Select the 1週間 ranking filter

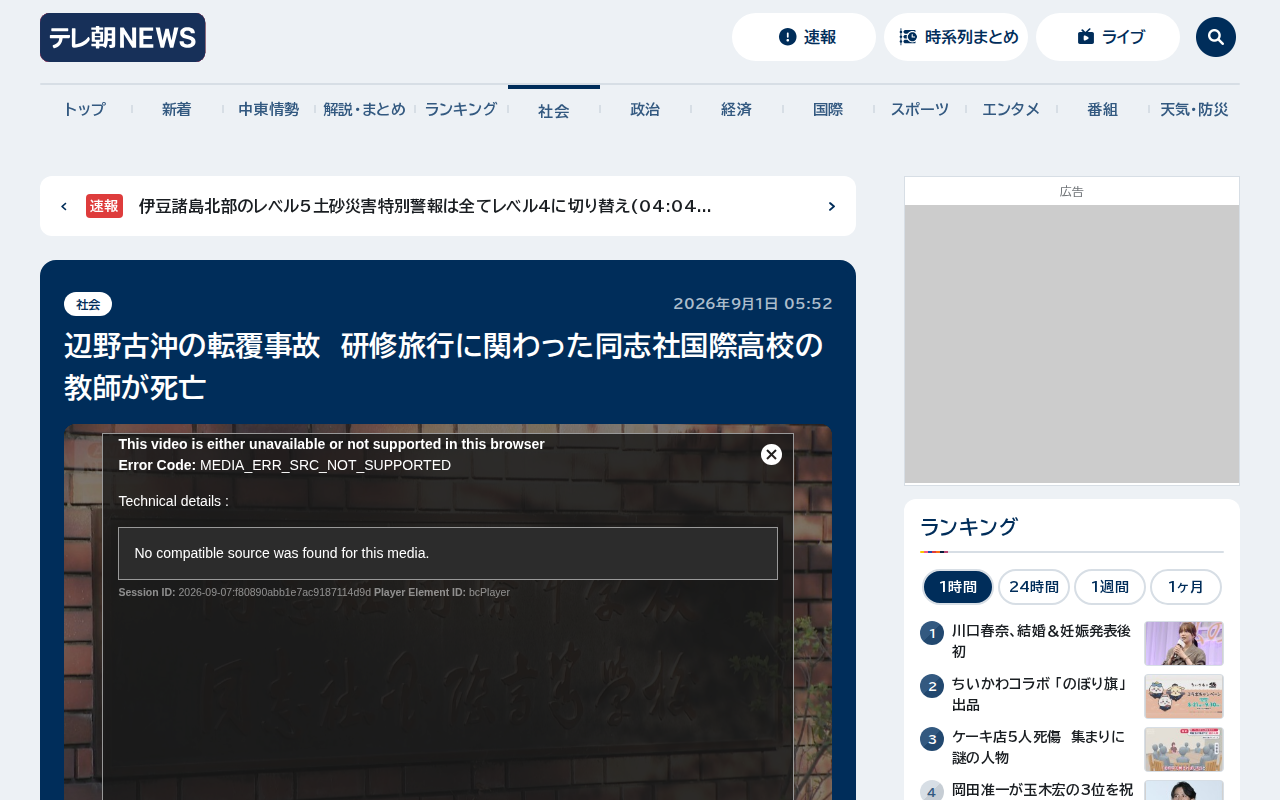(x=1110, y=587)
